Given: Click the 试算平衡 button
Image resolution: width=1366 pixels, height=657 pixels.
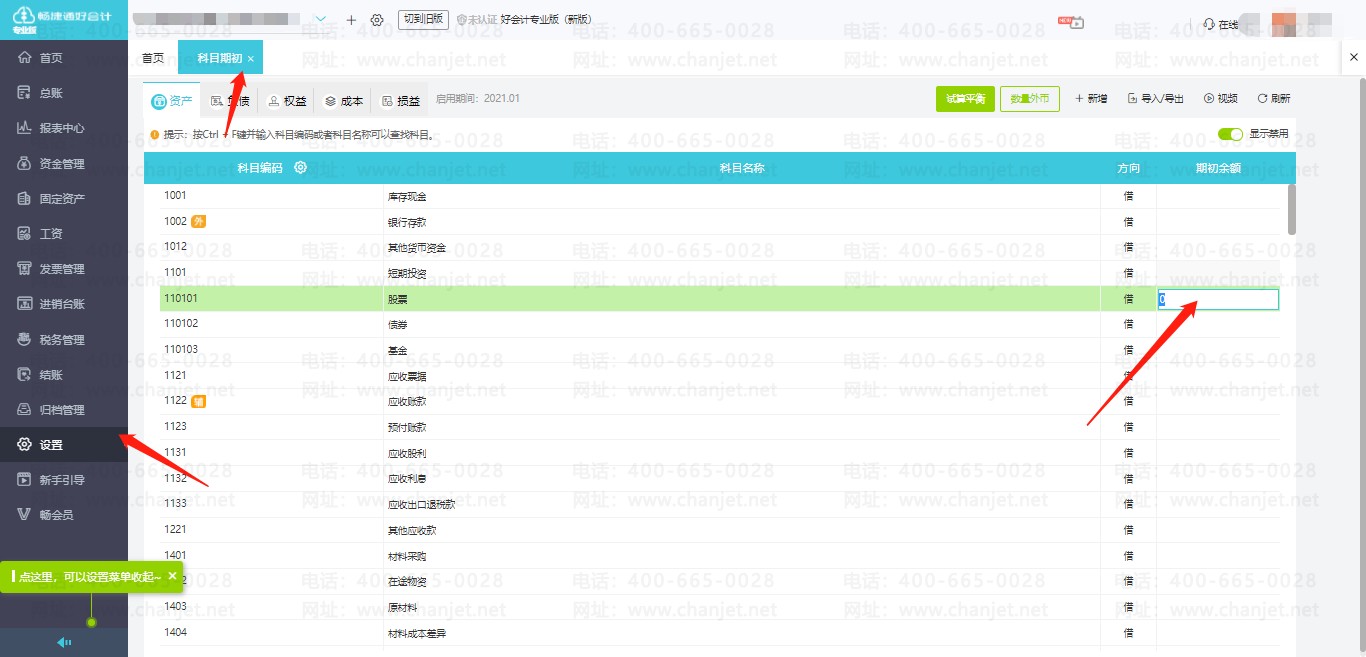Looking at the screenshot, I should click(x=965, y=98).
